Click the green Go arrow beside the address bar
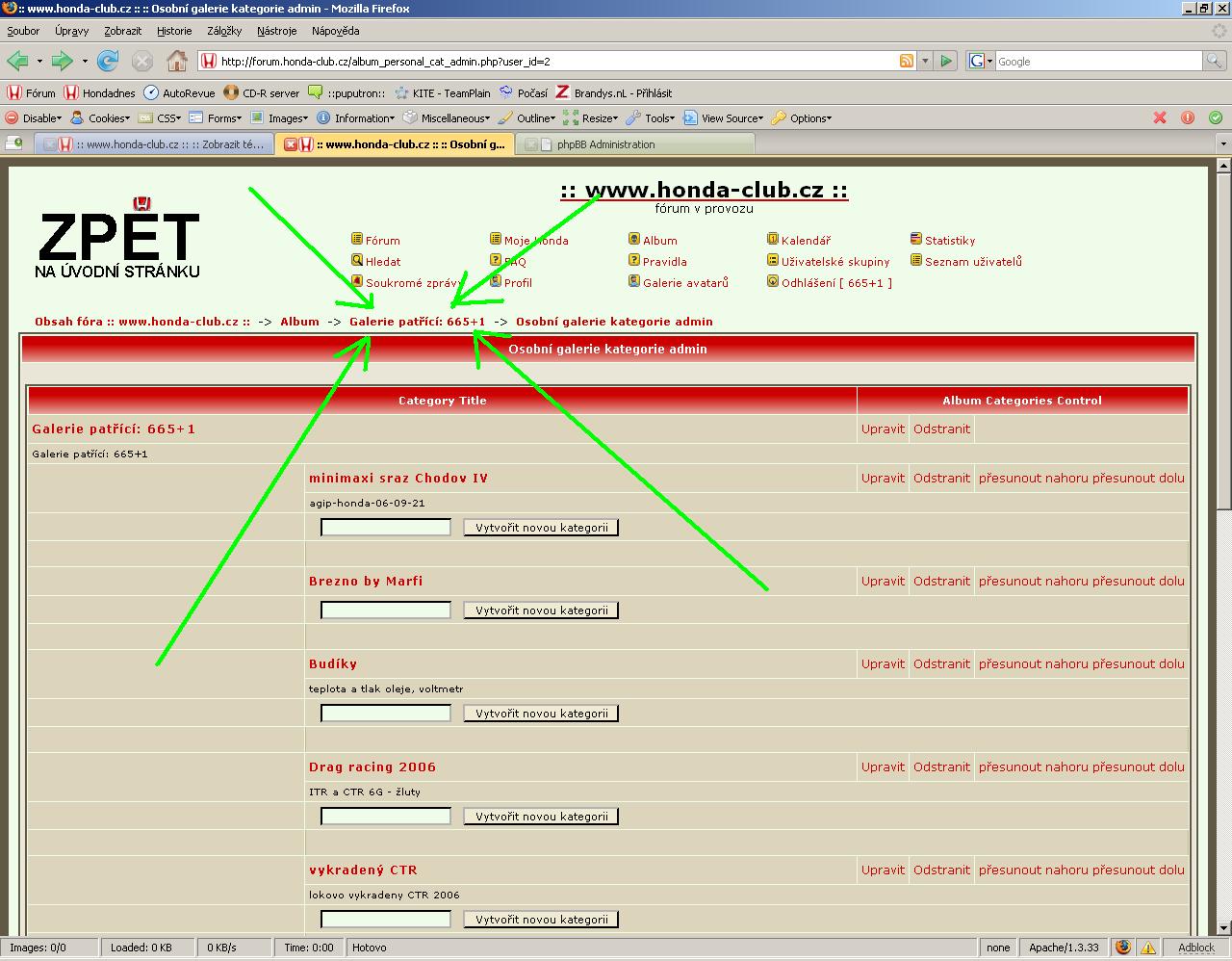The width and height of the screenshot is (1232, 961). (946, 62)
